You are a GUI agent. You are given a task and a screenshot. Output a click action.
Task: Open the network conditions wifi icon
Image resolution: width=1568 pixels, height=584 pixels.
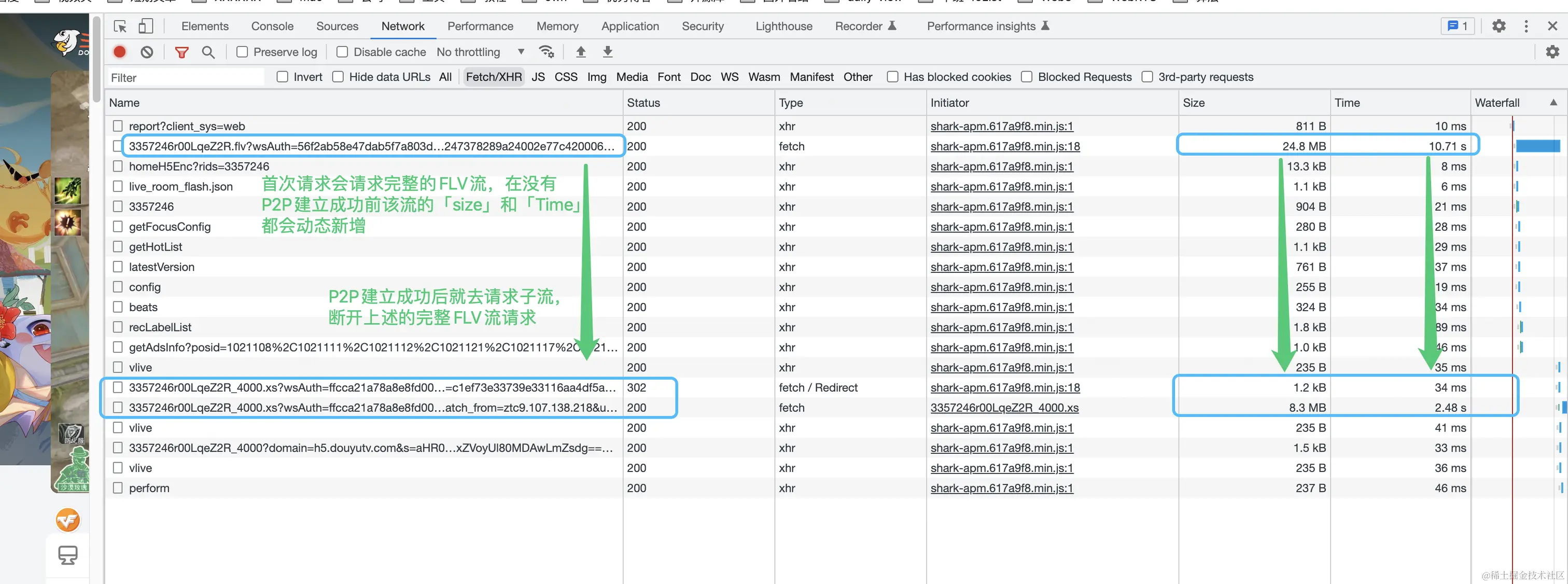coord(546,52)
